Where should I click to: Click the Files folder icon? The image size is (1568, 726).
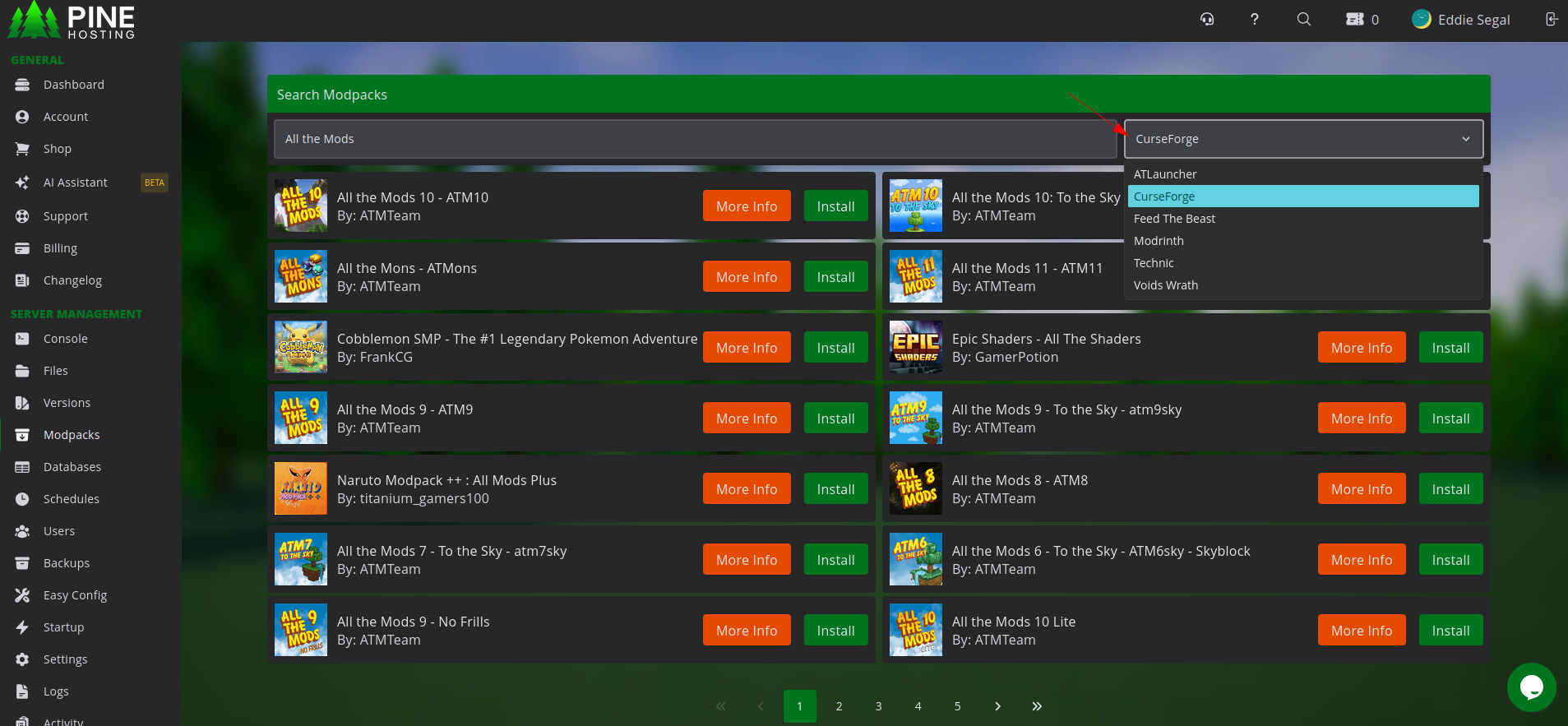point(22,371)
